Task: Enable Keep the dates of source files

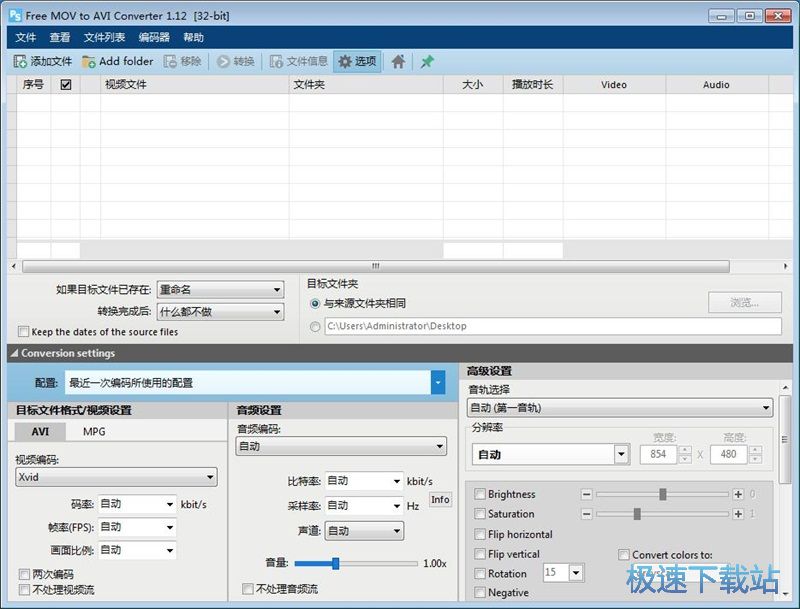Action: [24, 332]
